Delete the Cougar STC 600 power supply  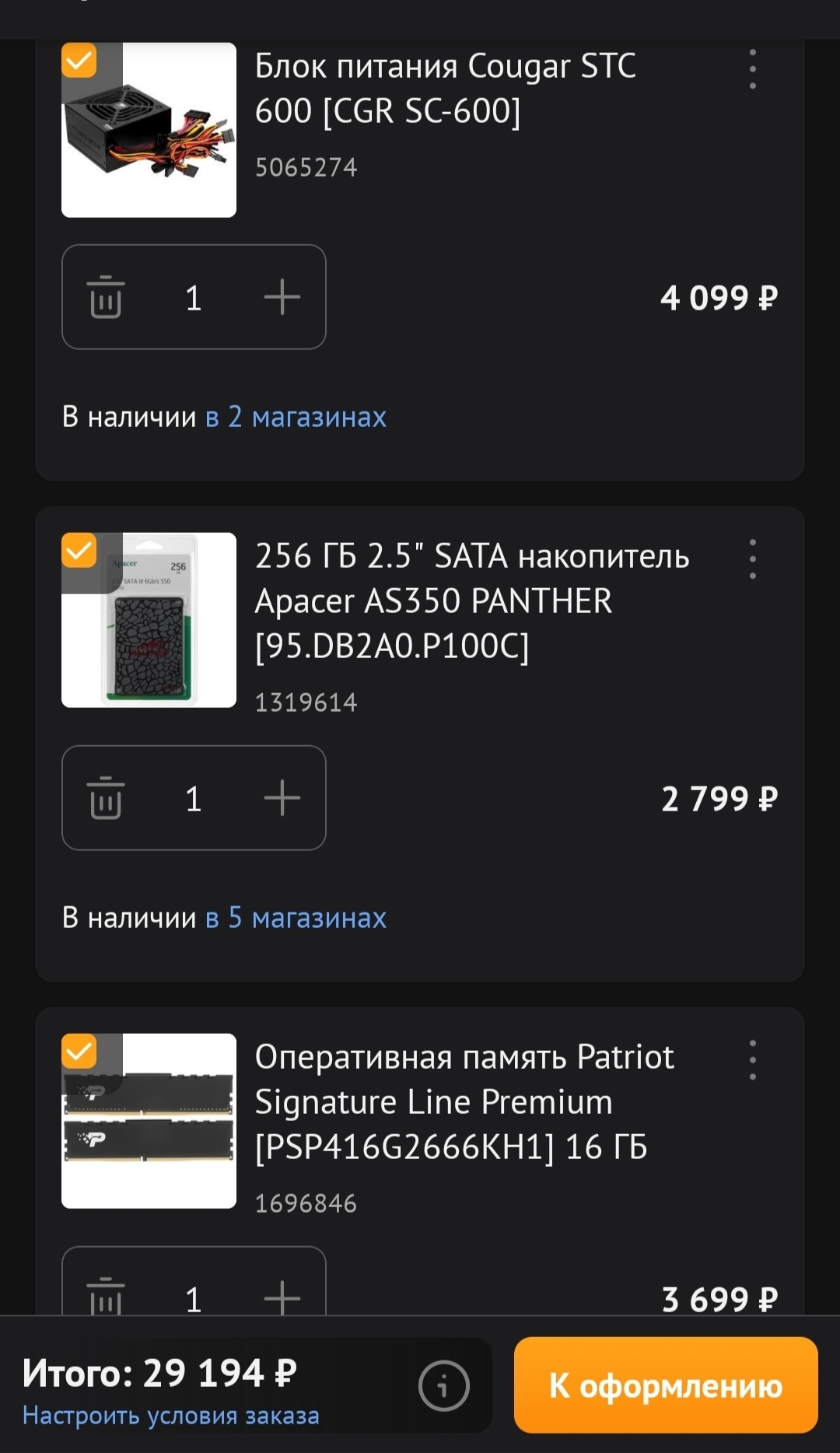[x=106, y=297]
